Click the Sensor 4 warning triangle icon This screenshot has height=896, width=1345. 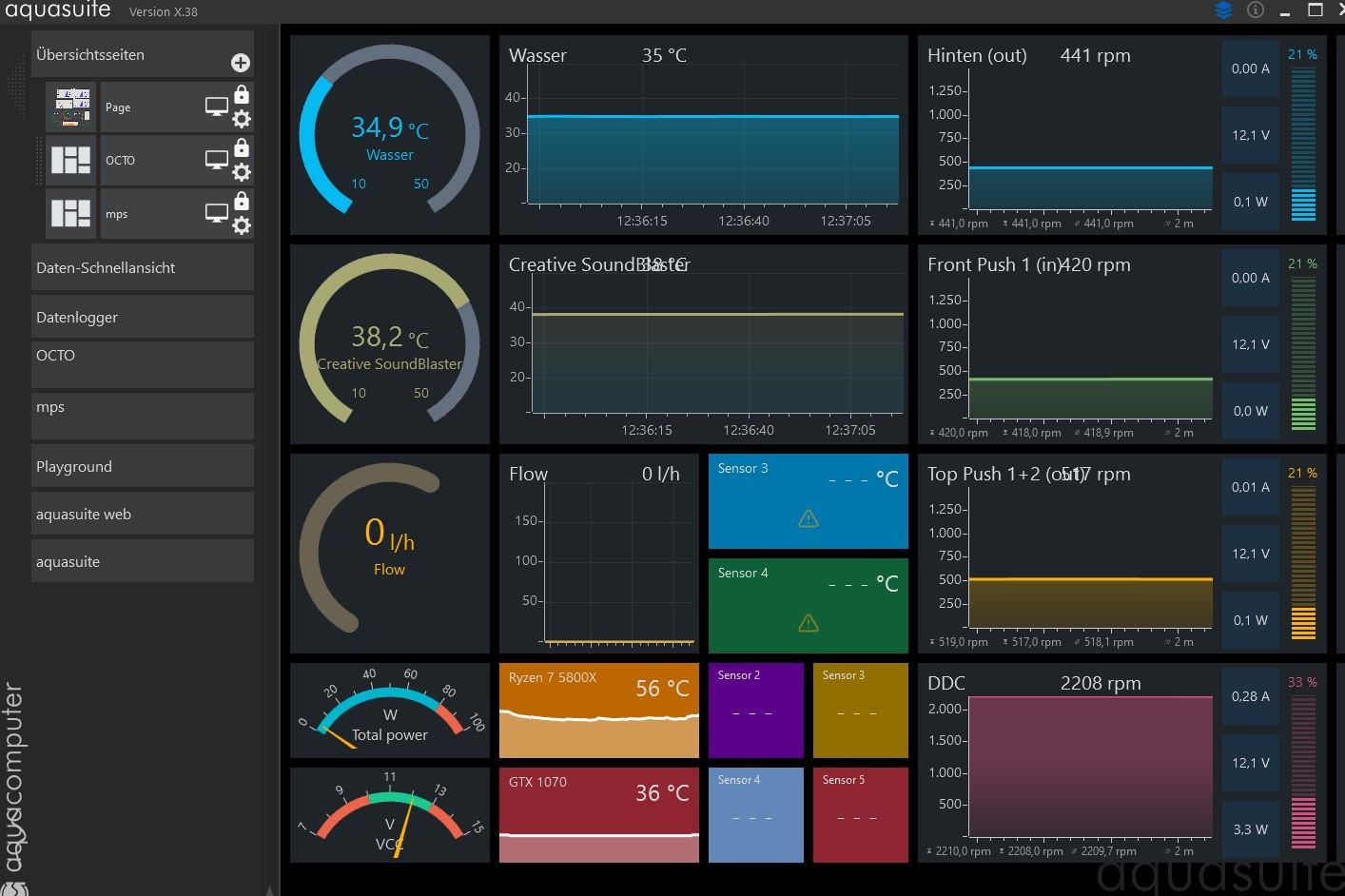click(x=809, y=623)
